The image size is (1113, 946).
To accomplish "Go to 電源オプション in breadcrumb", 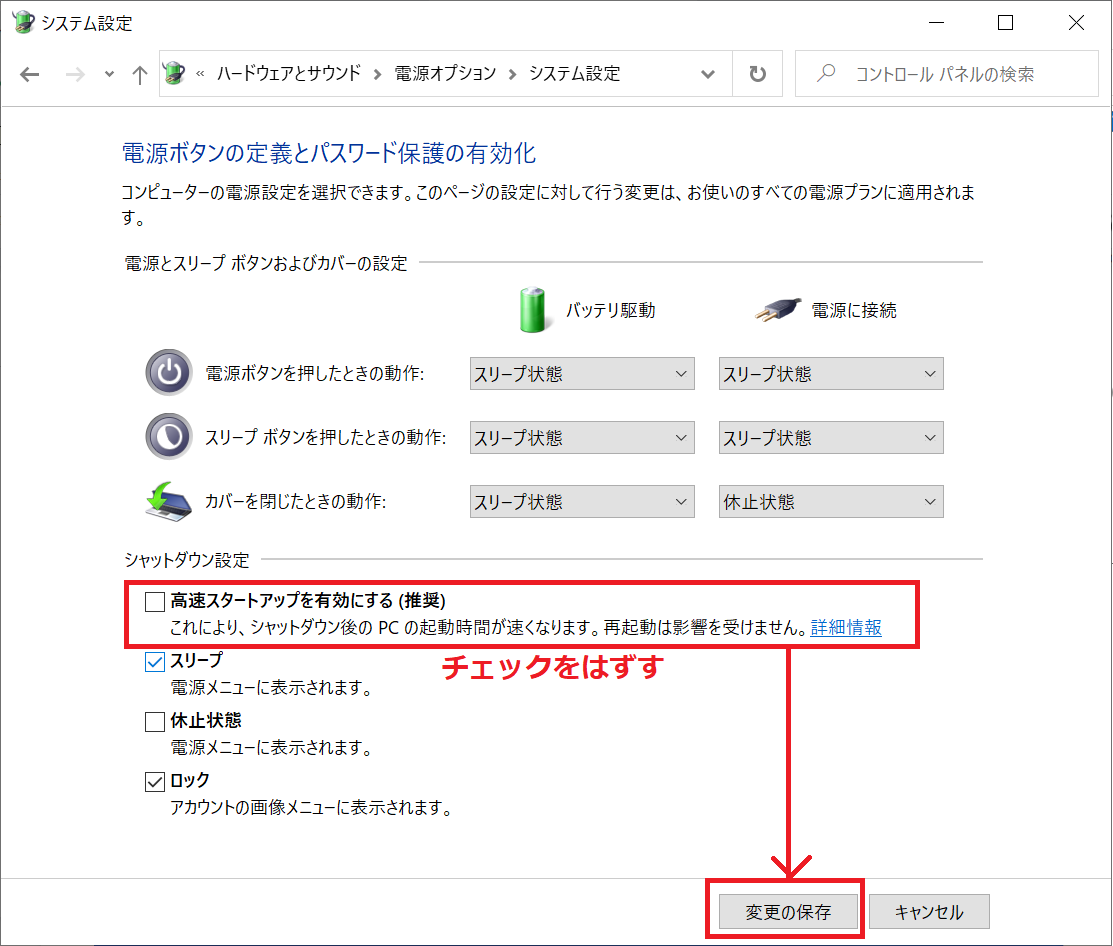I will click(445, 74).
